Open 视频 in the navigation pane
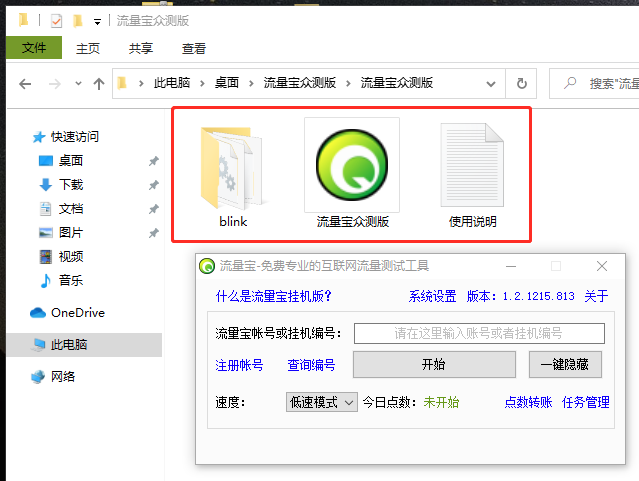Image resolution: width=639 pixels, height=481 pixels. tap(71, 257)
